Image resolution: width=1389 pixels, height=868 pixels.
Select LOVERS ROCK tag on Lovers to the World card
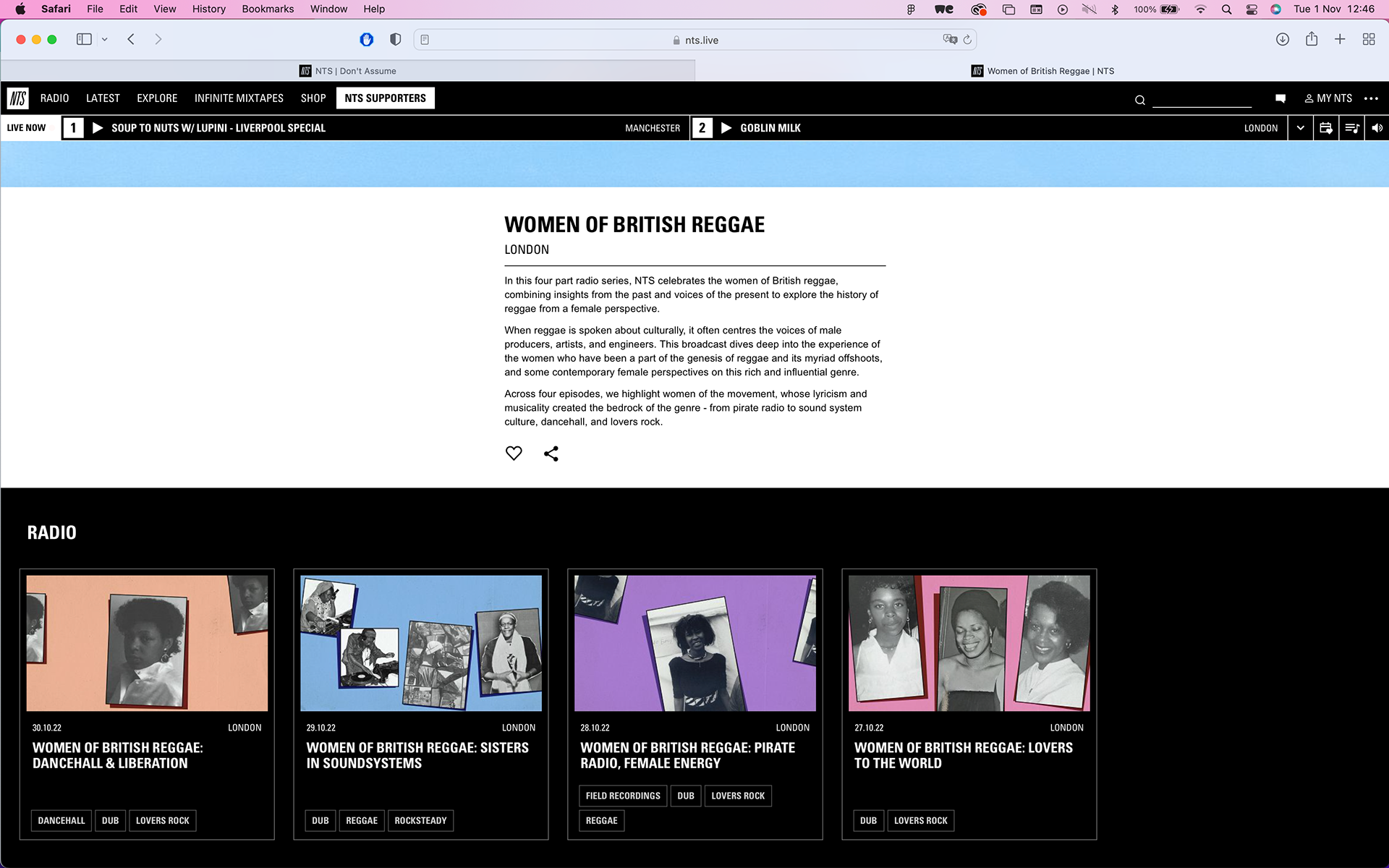coord(920,820)
